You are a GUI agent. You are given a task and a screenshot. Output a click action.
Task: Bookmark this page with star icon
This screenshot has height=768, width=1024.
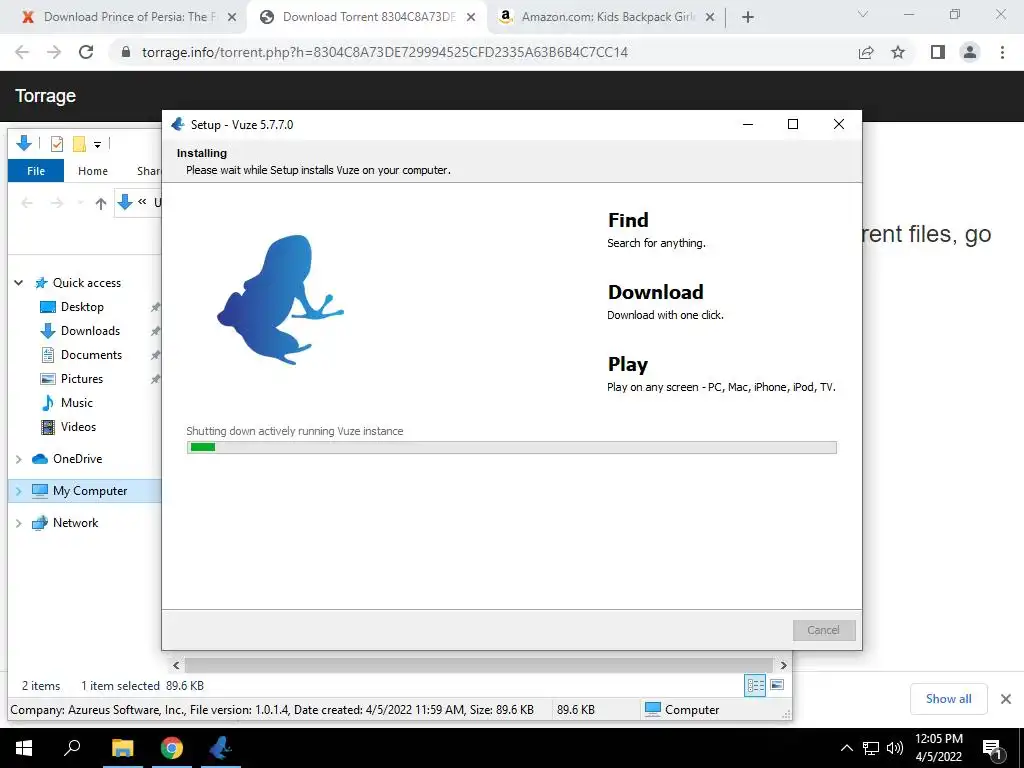[x=898, y=52]
